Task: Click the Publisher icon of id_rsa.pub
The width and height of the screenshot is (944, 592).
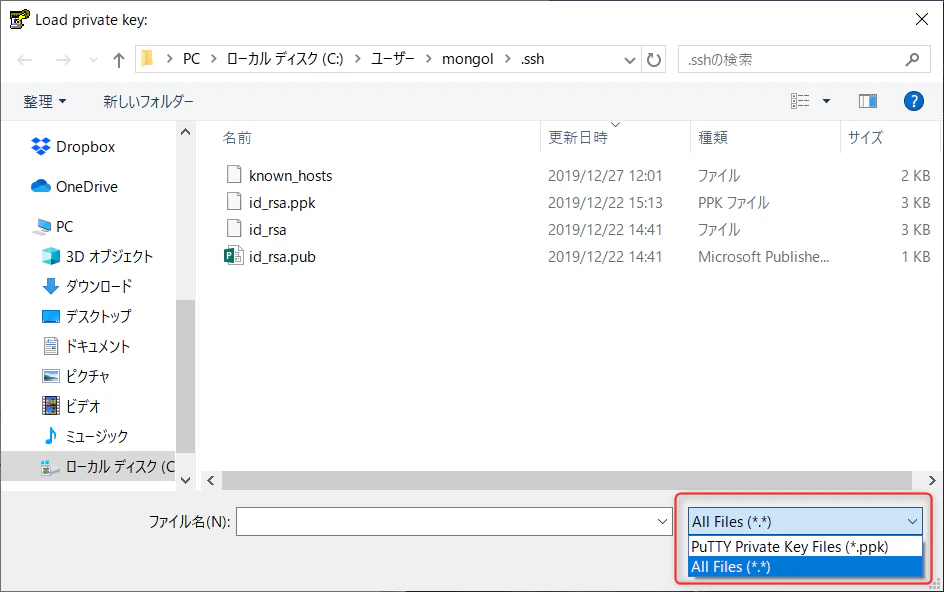Action: [x=234, y=256]
